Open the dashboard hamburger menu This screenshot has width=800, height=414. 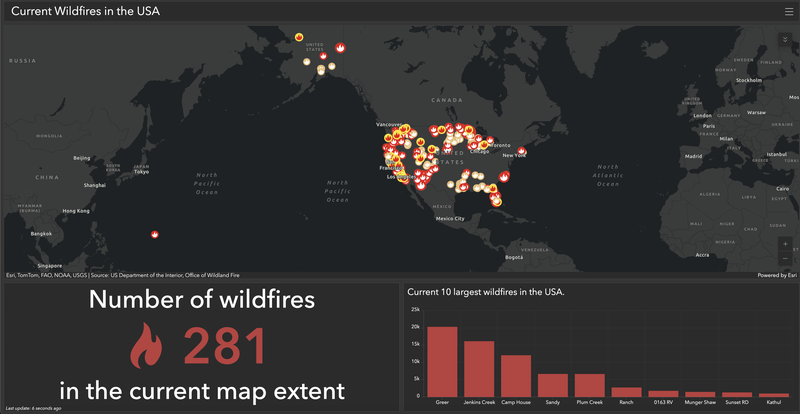point(789,12)
